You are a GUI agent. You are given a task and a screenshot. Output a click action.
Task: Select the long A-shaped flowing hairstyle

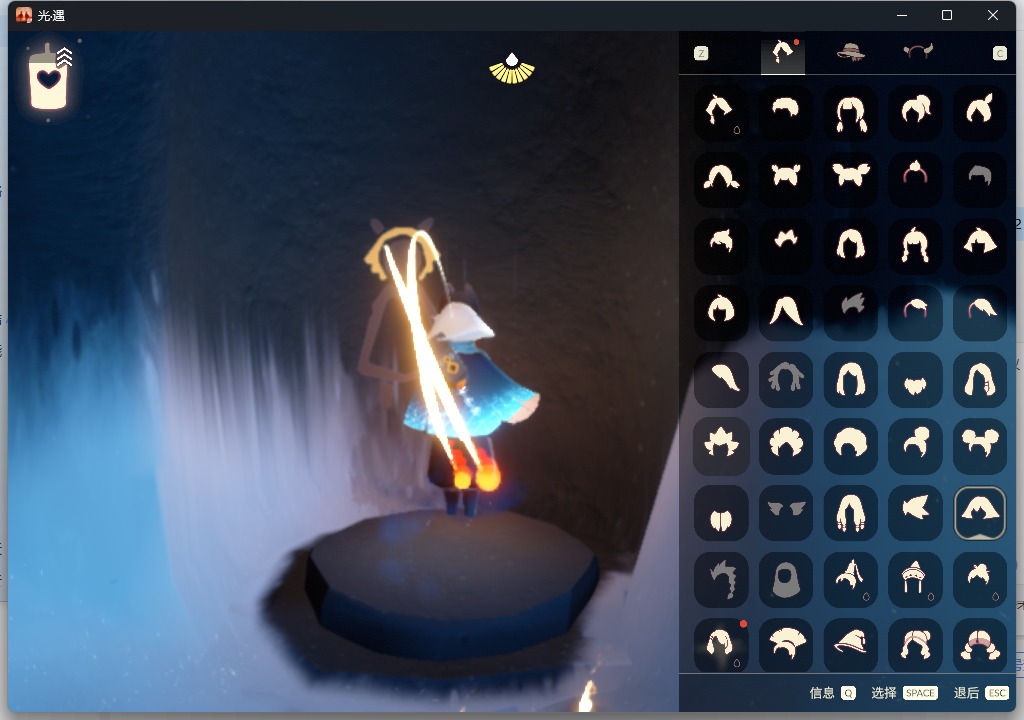point(786,312)
